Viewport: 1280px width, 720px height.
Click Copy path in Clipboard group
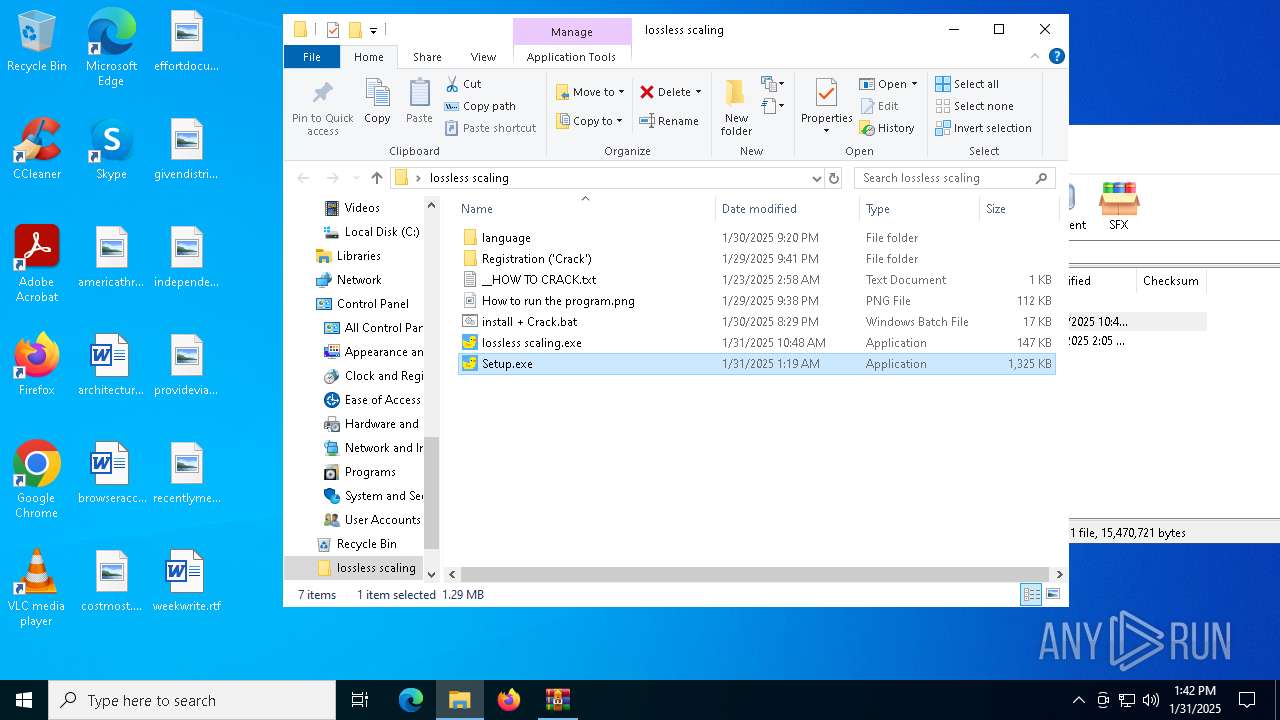point(480,106)
